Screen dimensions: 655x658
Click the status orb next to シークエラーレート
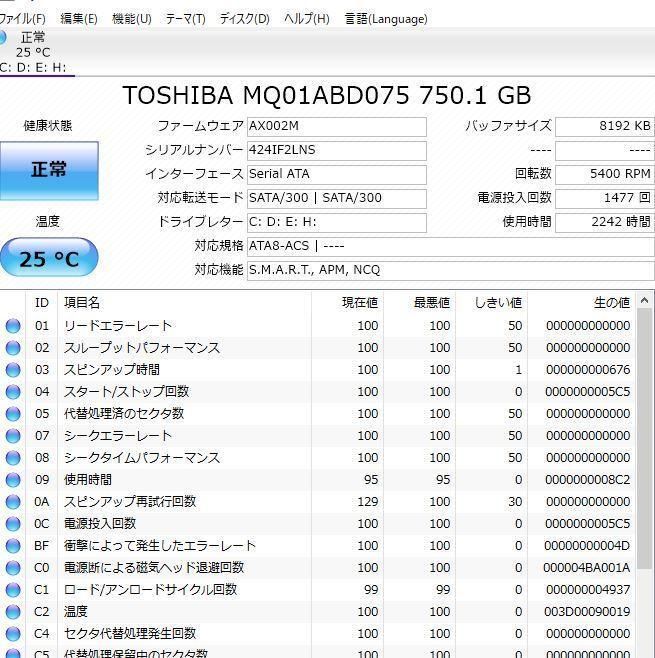[x=13, y=436]
